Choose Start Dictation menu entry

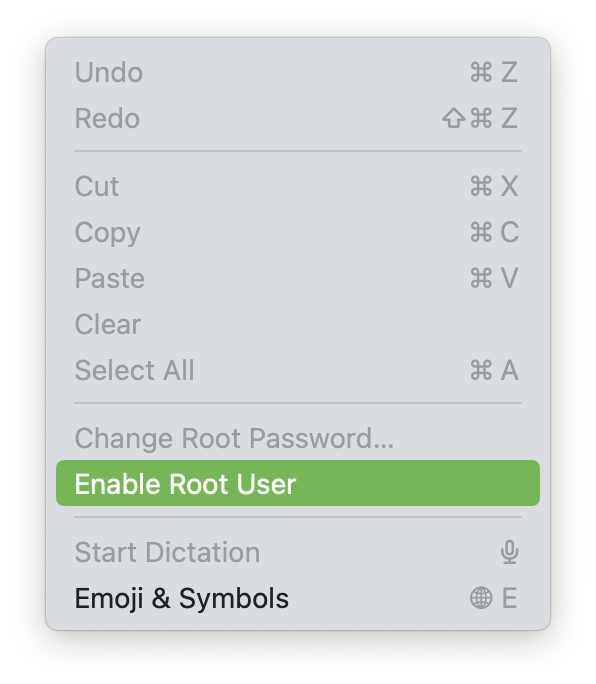pos(298,552)
